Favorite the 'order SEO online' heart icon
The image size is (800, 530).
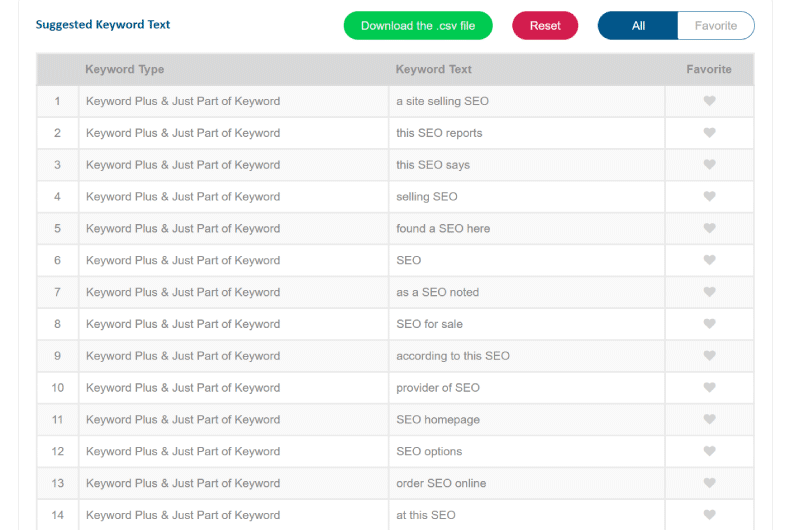(x=709, y=483)
